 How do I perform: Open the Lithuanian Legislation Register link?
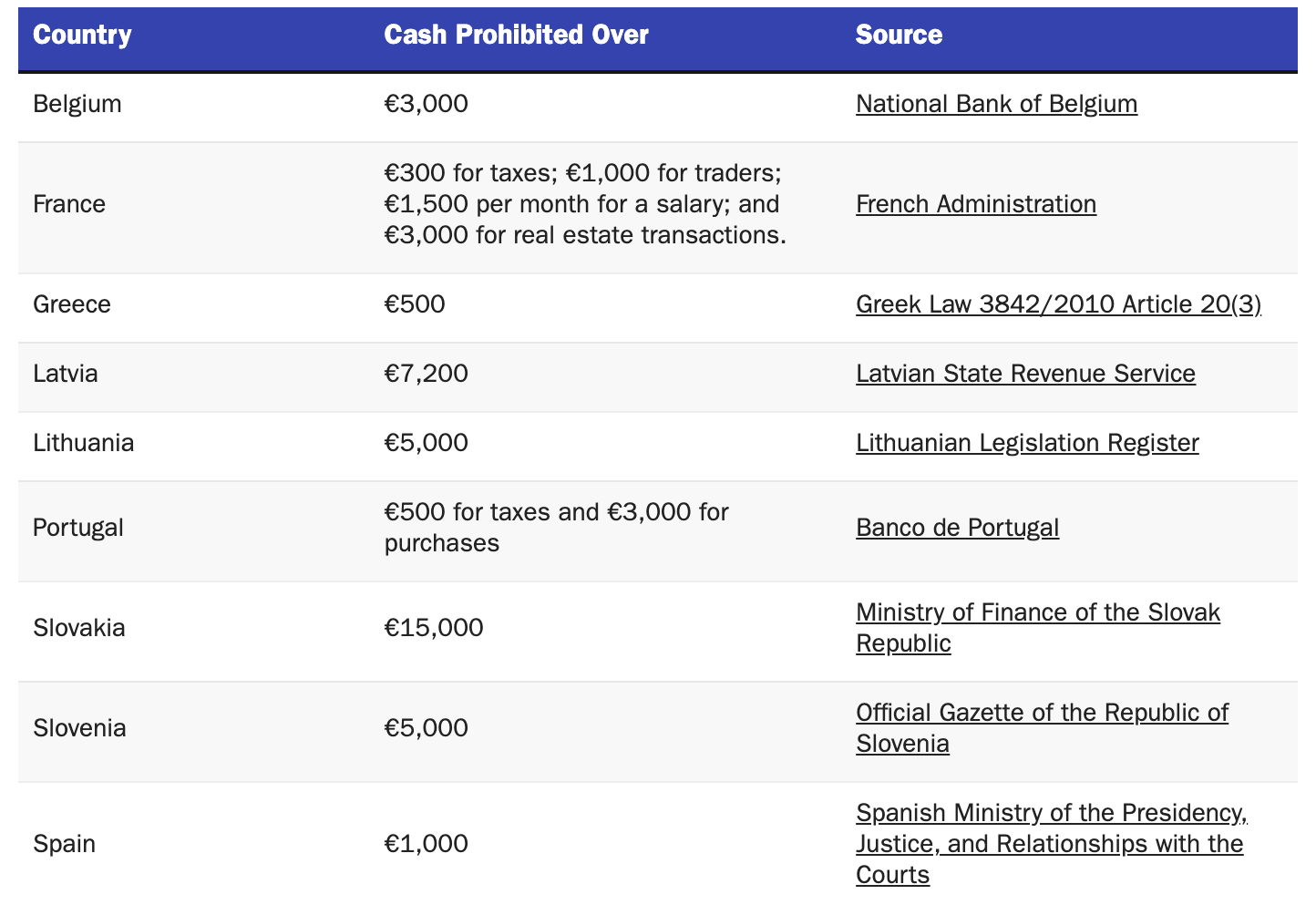1027,443
